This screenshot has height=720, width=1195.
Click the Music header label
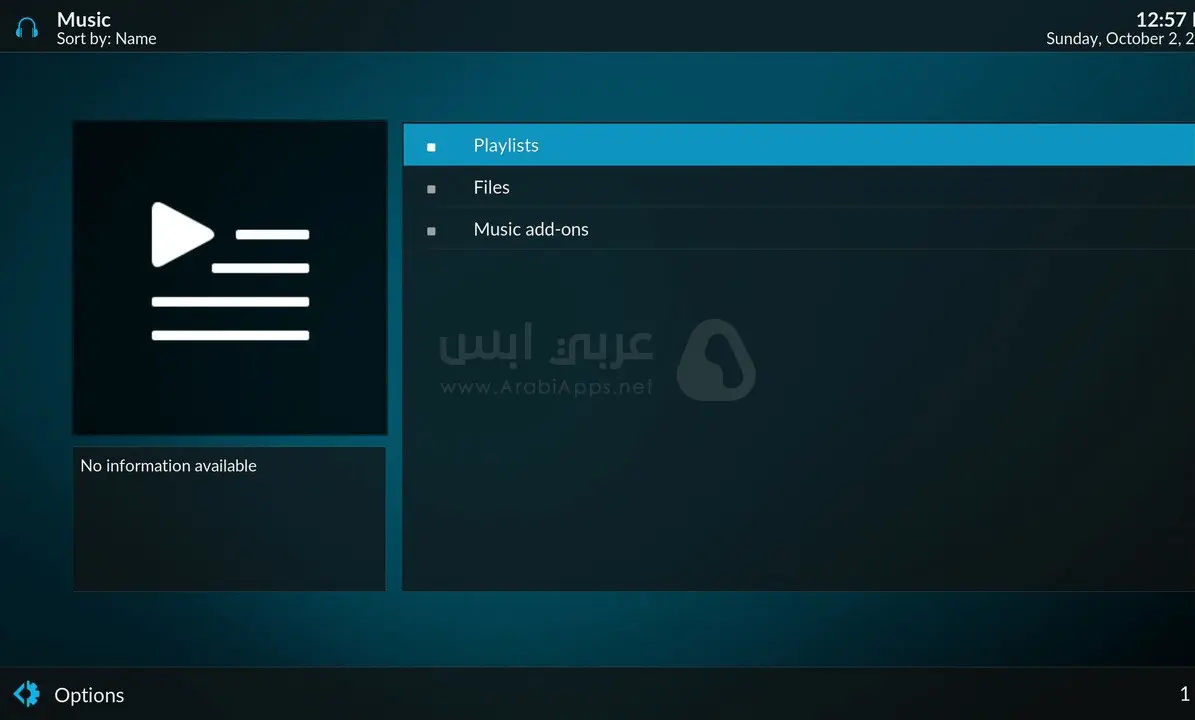83,19
